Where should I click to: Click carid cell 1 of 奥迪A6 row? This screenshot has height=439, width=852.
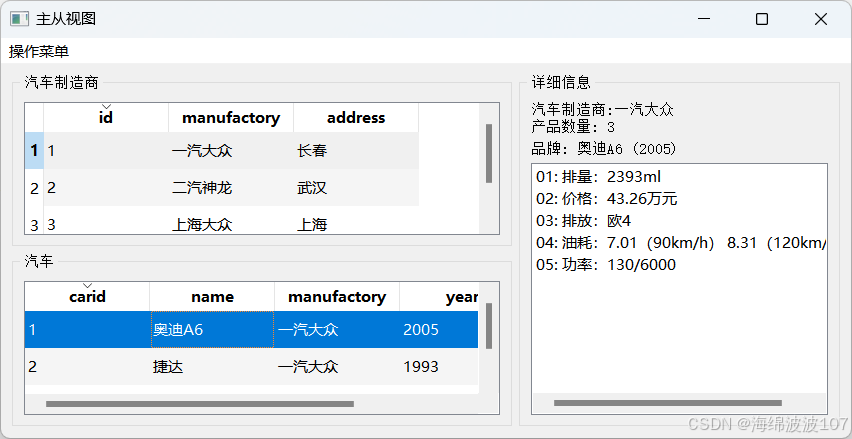coord(87,329)
